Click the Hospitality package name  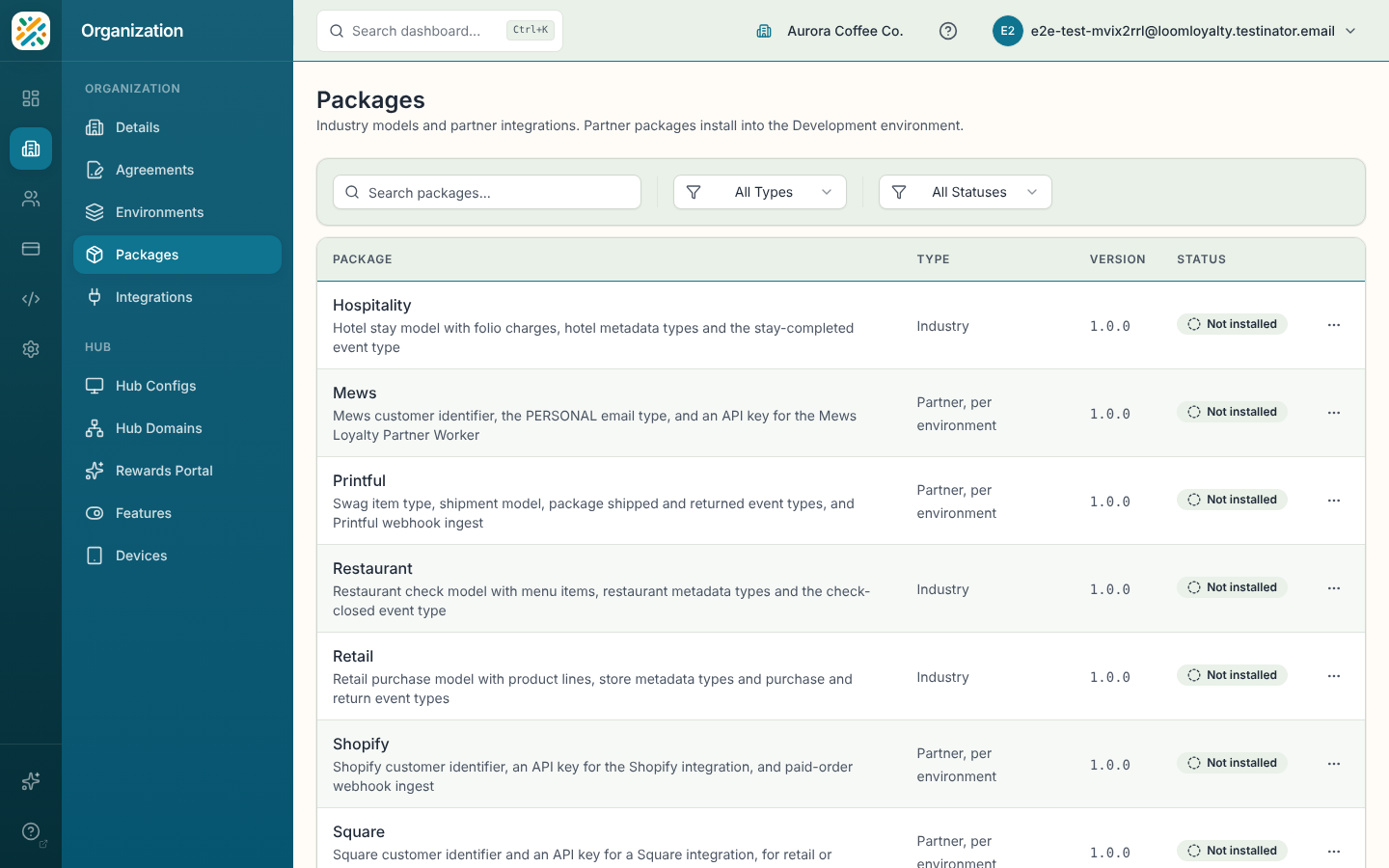pyautogui.click(x=372, y=305)
